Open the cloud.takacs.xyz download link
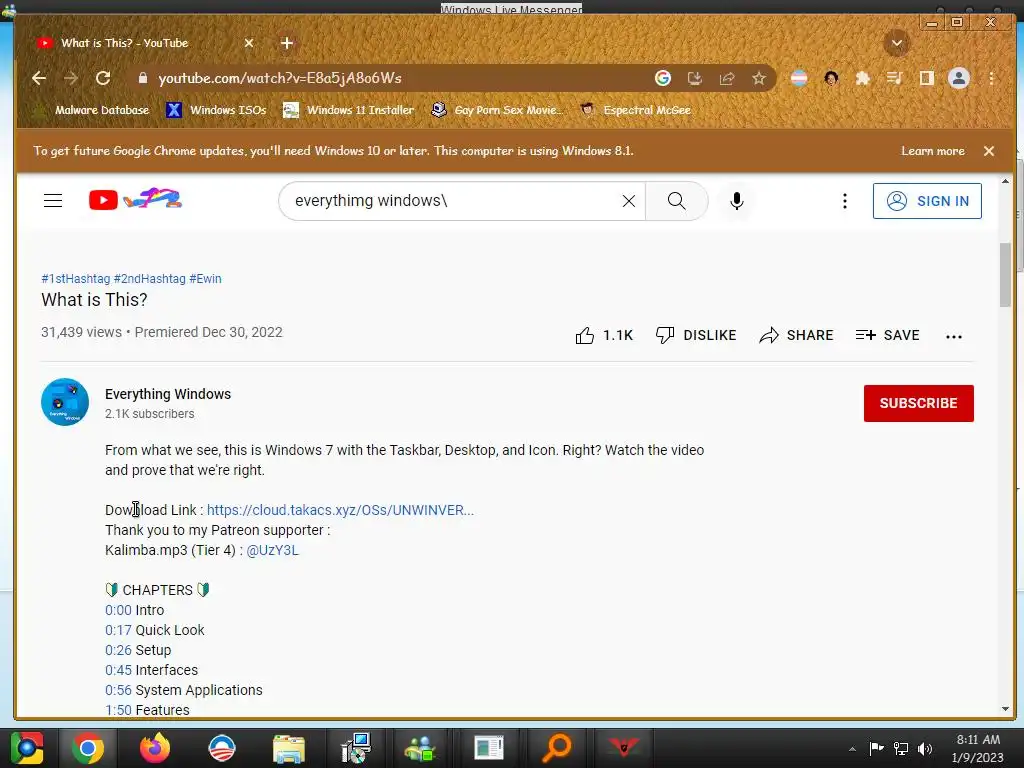The height and width of the screenshot is (768, 1024). tap(340, 510)
